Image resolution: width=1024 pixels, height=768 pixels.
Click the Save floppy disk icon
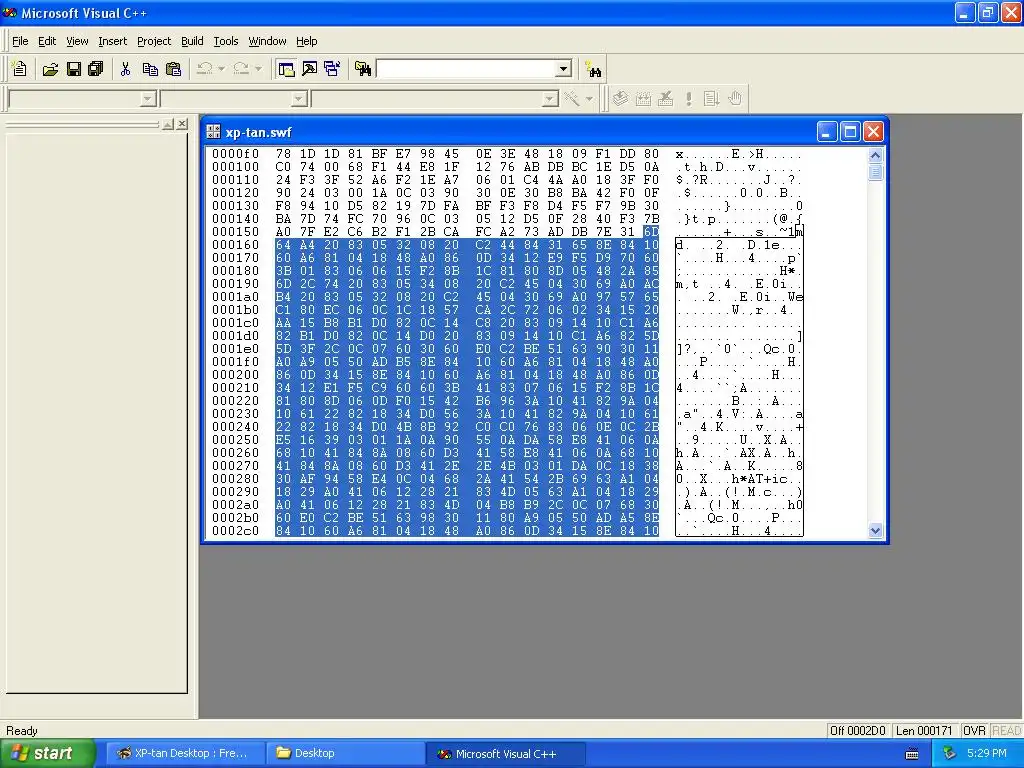[73, 69]
